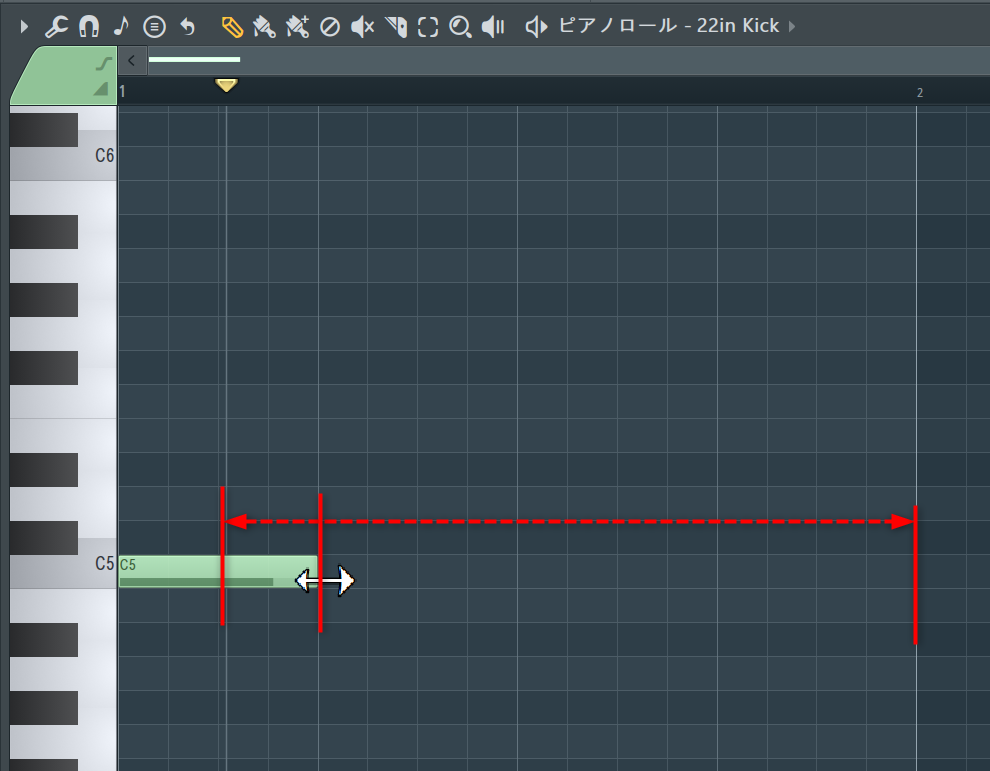Click the undo arrow icon
This screenshot has width=990, height=771.
point(187,26)
